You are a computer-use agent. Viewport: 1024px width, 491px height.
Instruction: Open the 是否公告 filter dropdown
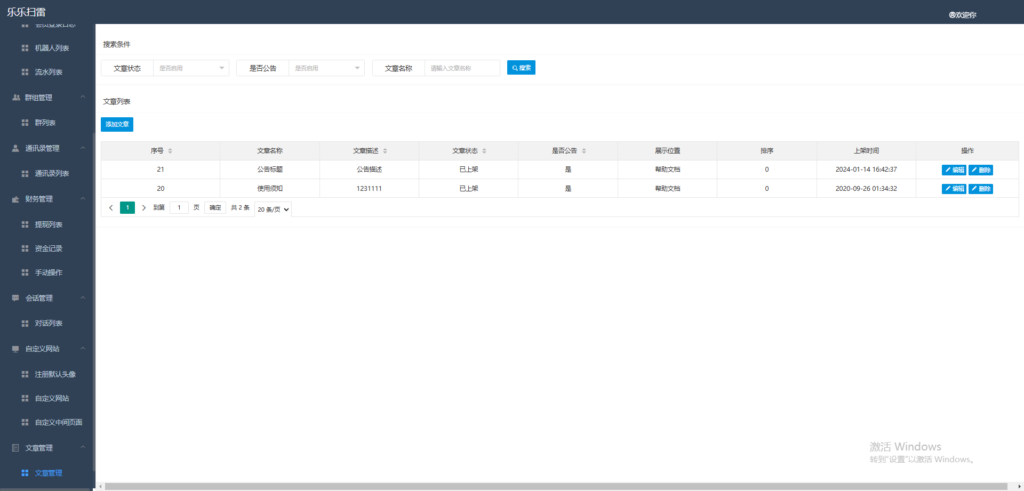[327, 68]
